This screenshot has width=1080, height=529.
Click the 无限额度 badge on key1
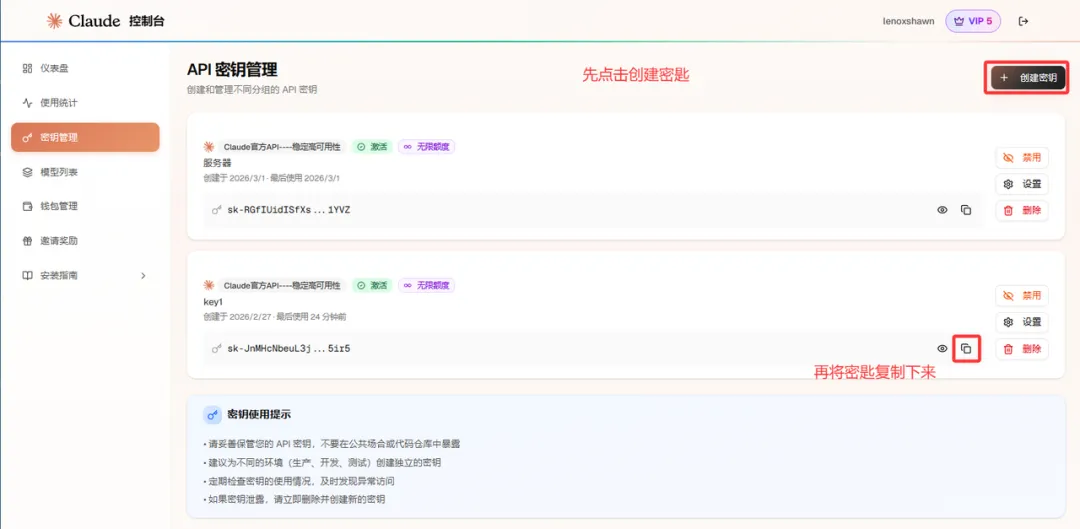pyautogui.click(x=426, y=285)
